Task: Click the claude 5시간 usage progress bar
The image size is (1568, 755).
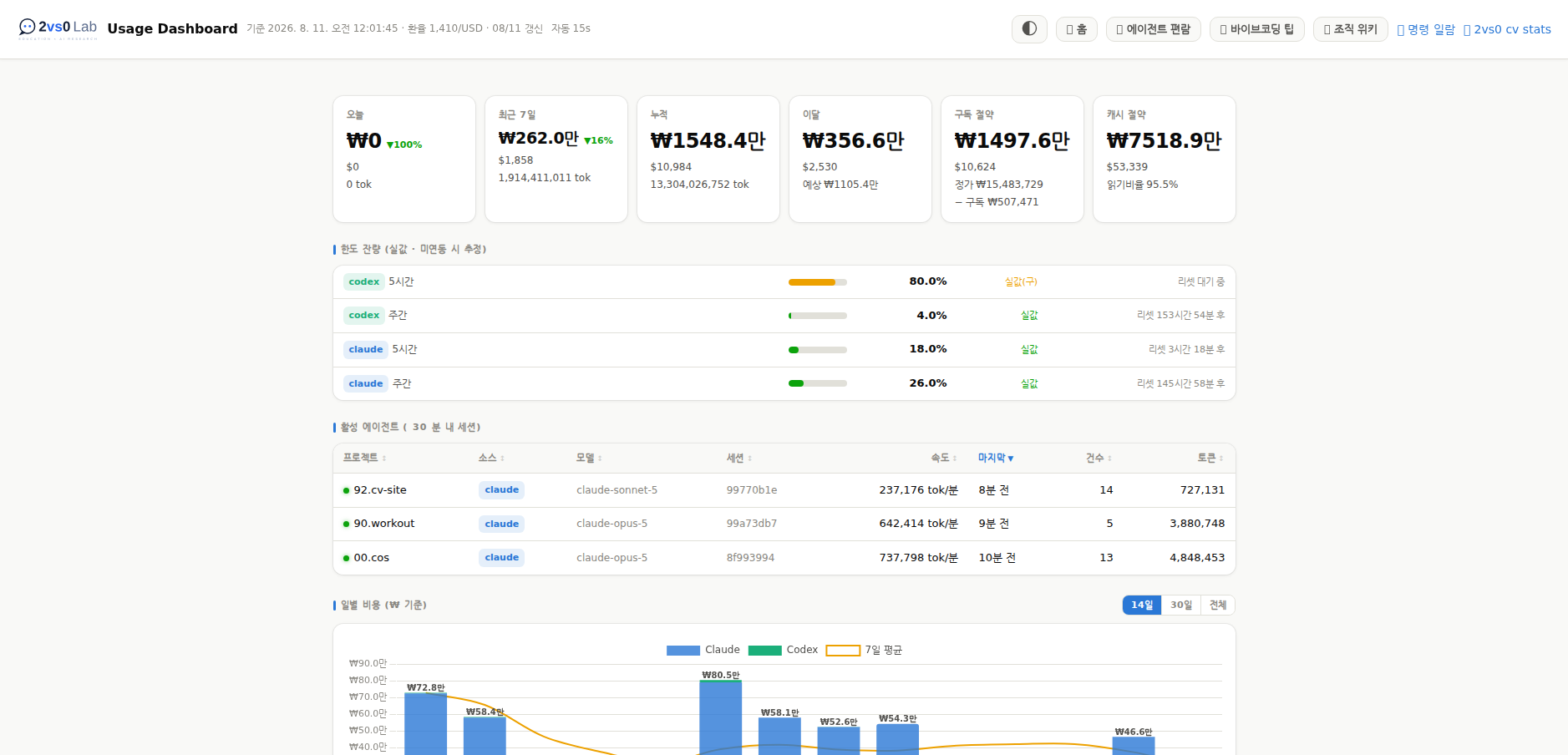Action: [817, 350]
